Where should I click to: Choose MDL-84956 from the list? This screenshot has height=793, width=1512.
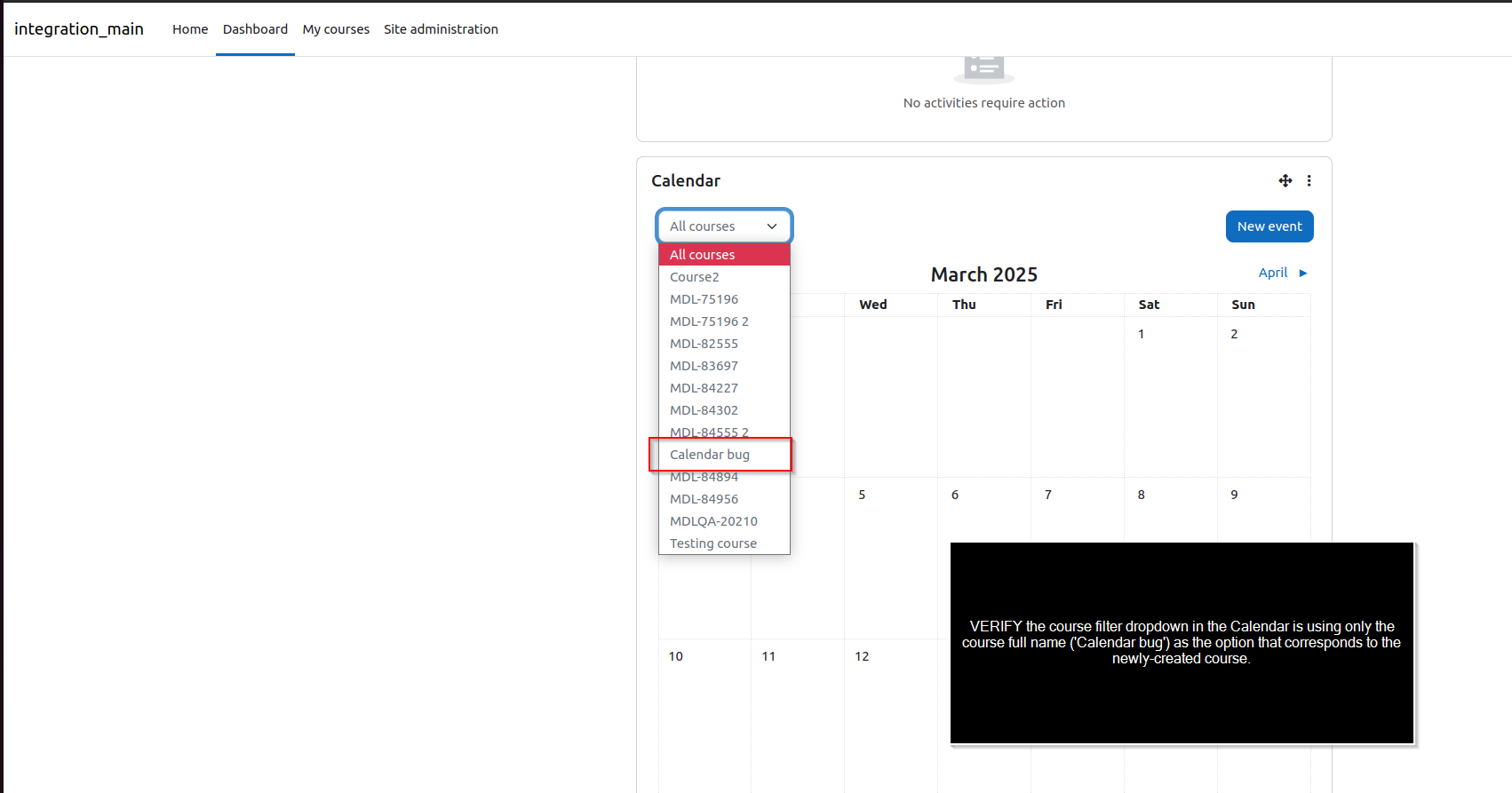724,499
